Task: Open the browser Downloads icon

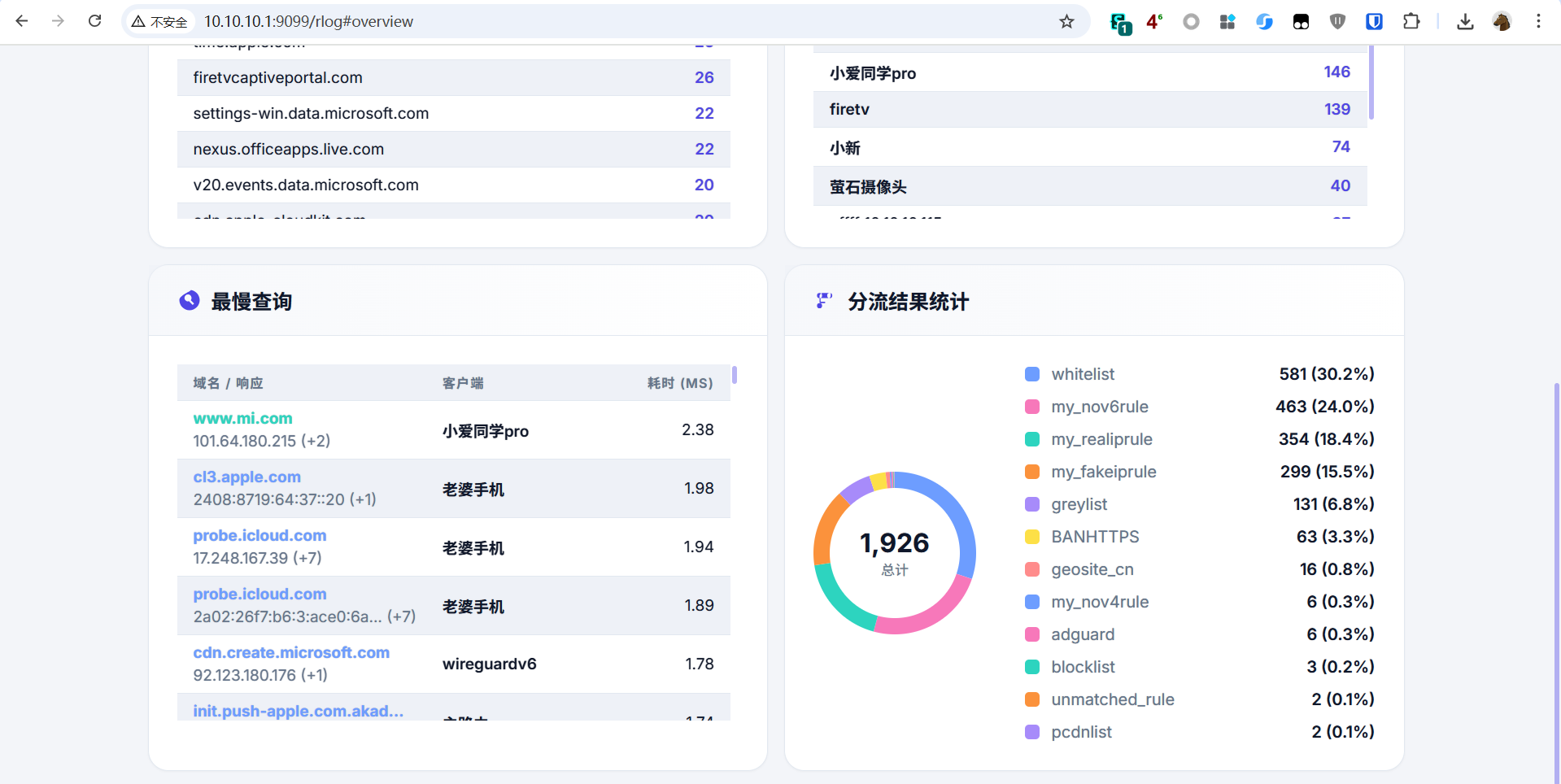Action: tap(1465, 22)
